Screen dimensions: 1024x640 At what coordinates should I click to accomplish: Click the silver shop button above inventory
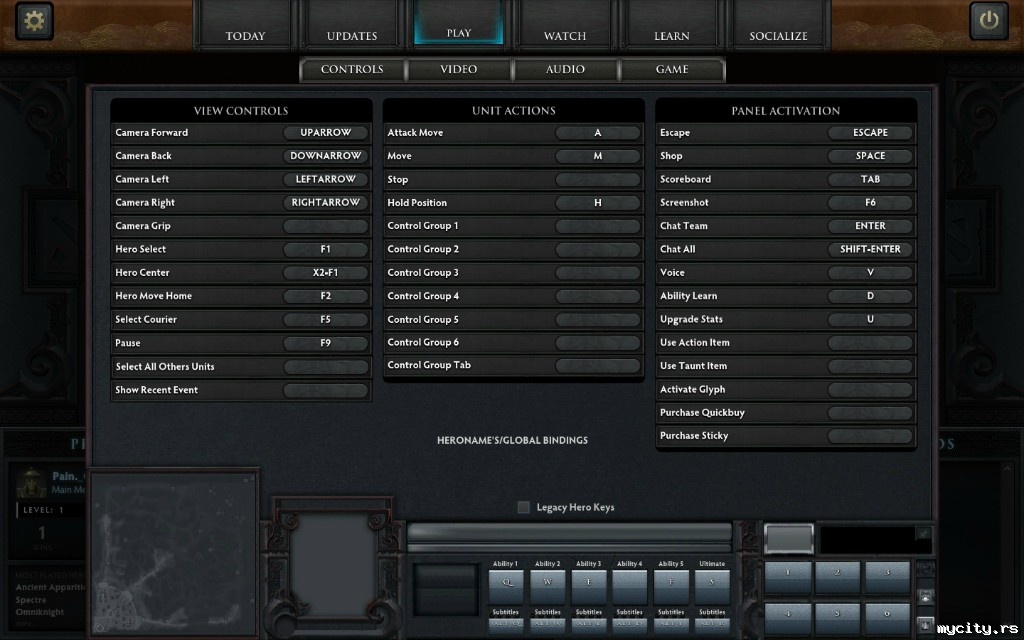coord(789,539)
